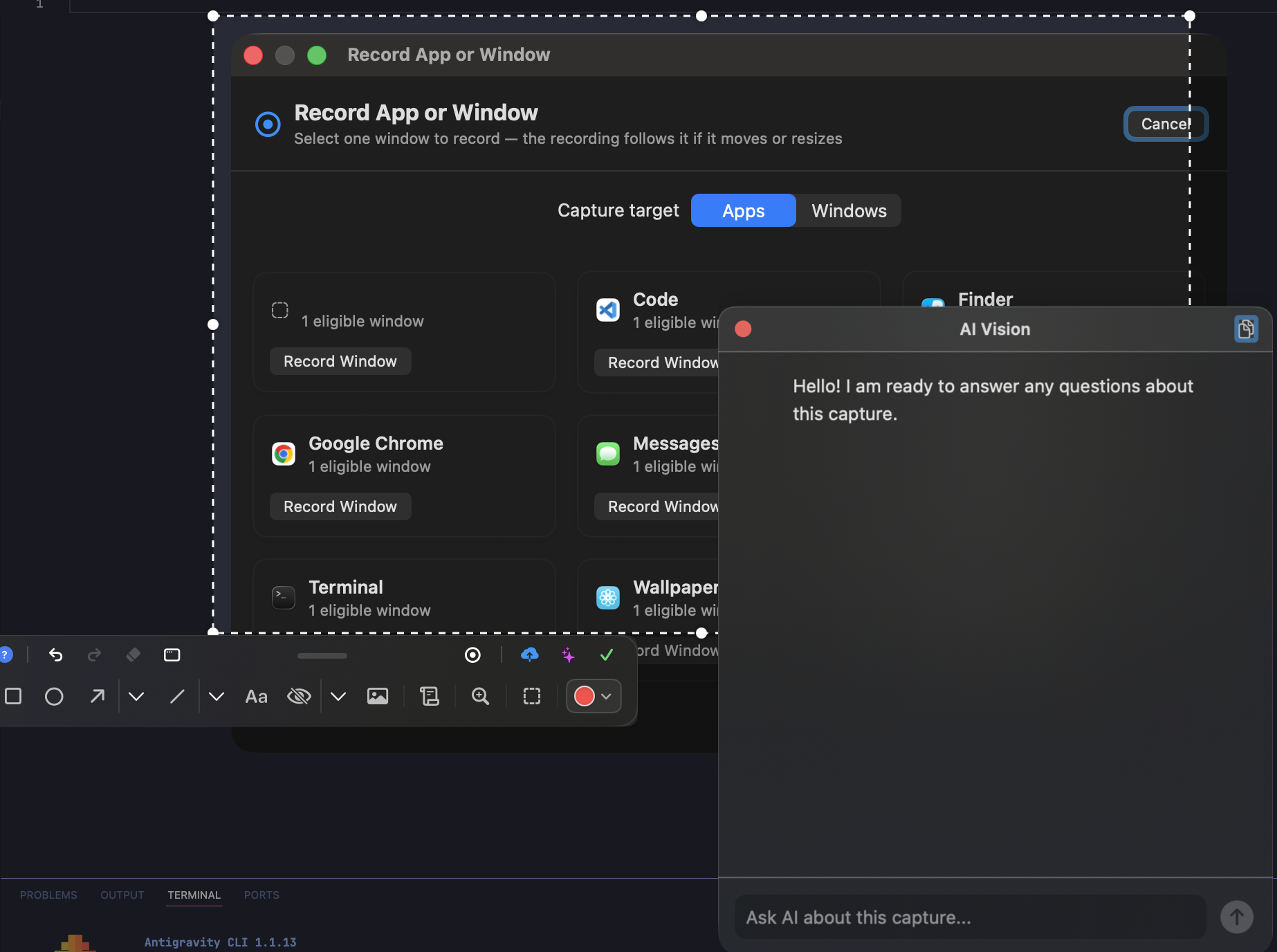Select the hide/redact eye tool
Image resolution: width=1277 pixels, height=952 pixels.
click(299, 696)
